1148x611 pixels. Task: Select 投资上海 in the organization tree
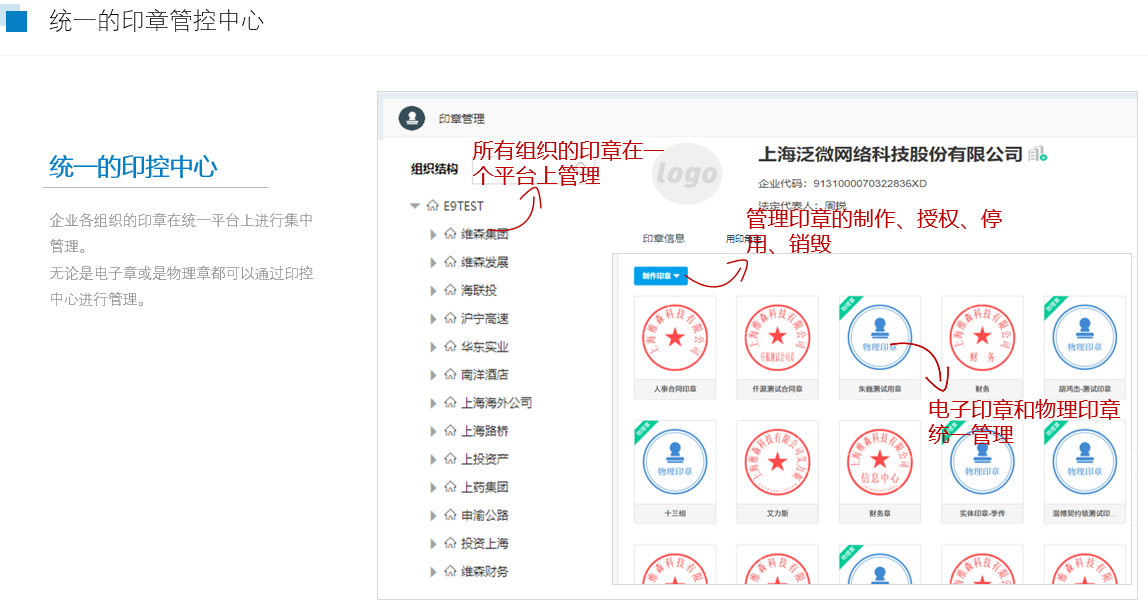485,544
